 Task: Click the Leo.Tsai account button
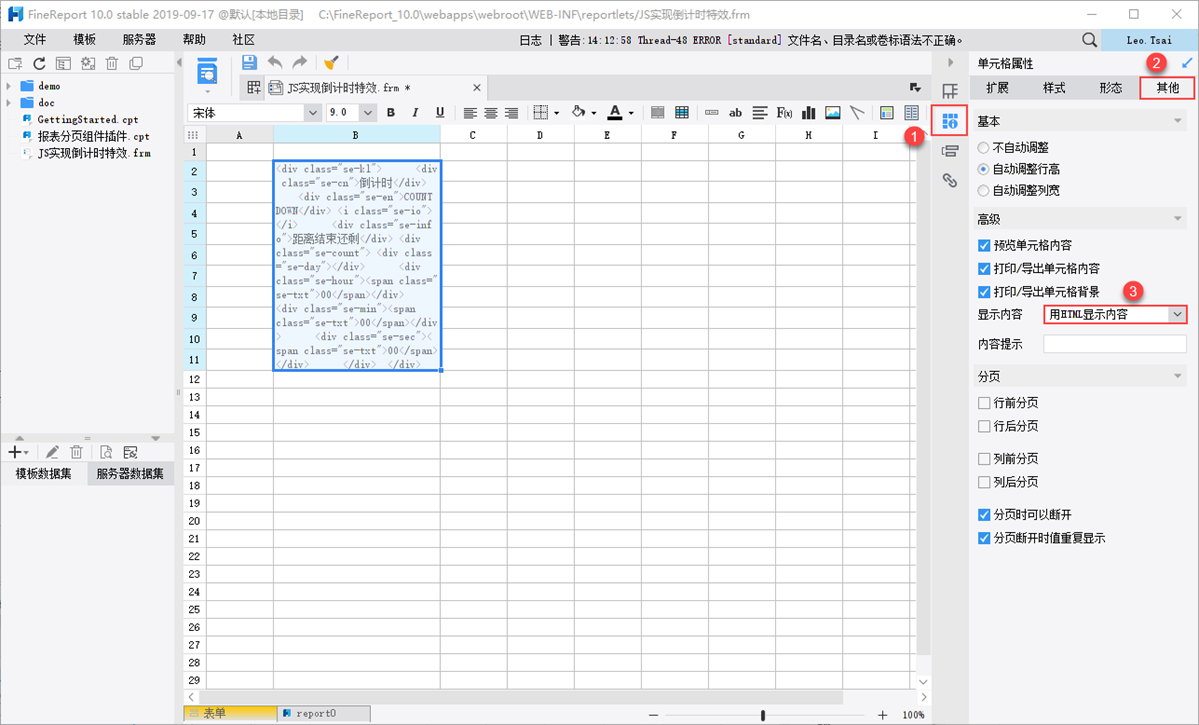[1149, 40]
